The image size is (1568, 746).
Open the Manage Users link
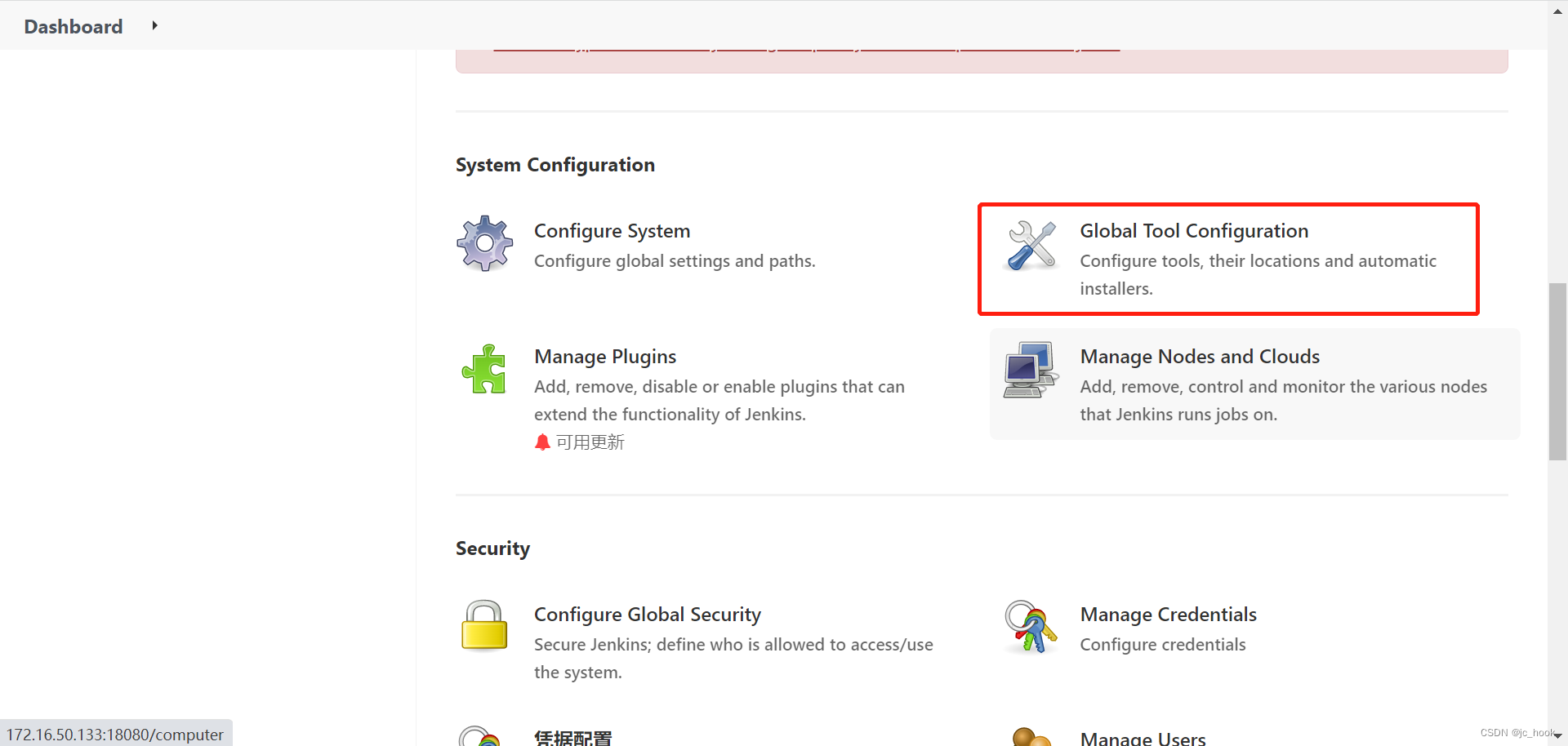[x=1143, y=738]
